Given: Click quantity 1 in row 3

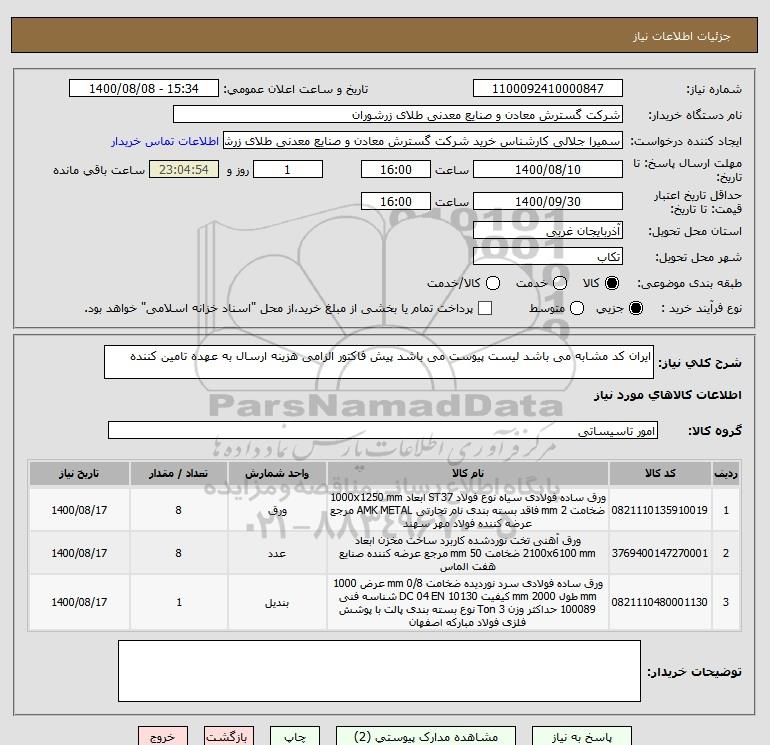Looking at the screenshot, I should (x=179, y=602).
